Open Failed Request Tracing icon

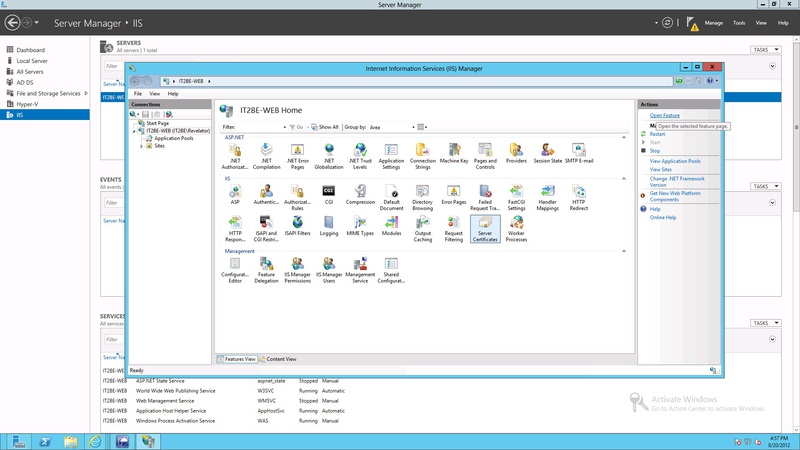pos(485,197)
